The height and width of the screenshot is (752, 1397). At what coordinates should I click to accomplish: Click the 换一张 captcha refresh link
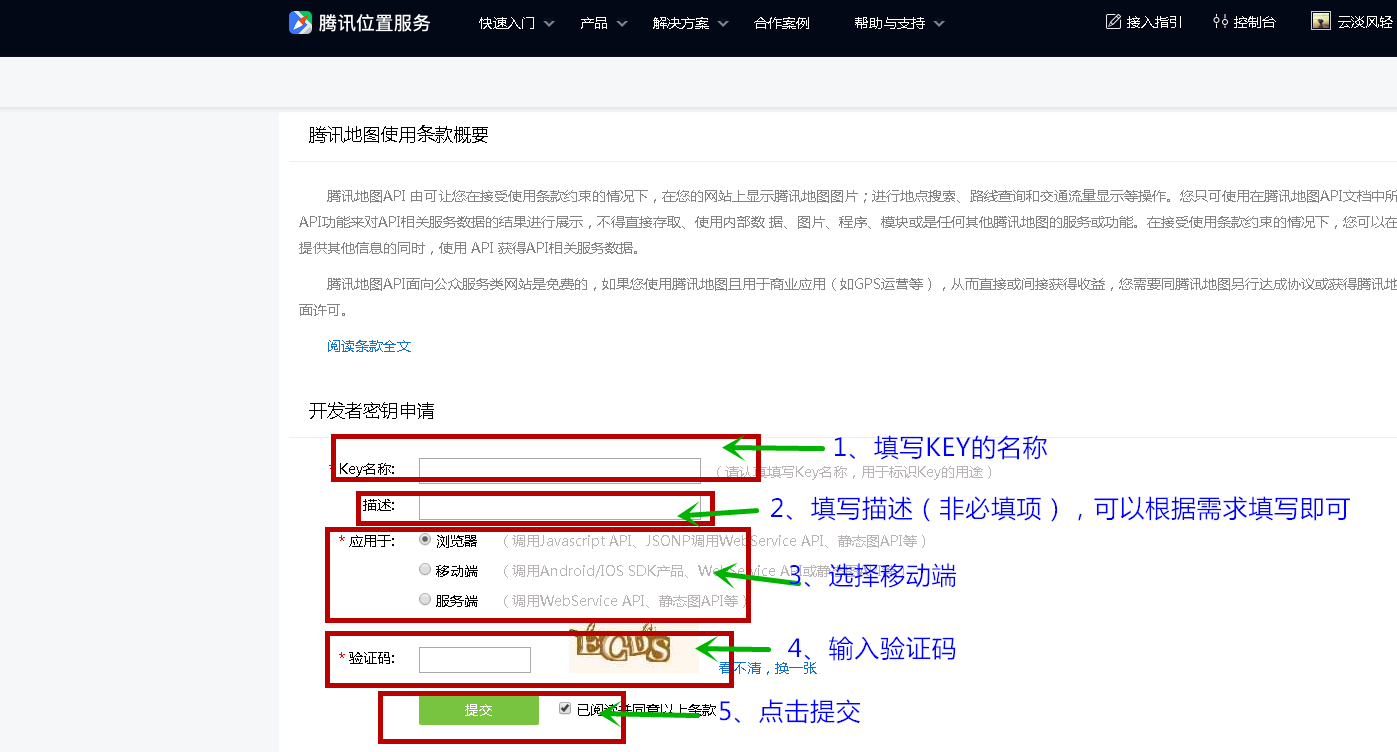[796, 668]
